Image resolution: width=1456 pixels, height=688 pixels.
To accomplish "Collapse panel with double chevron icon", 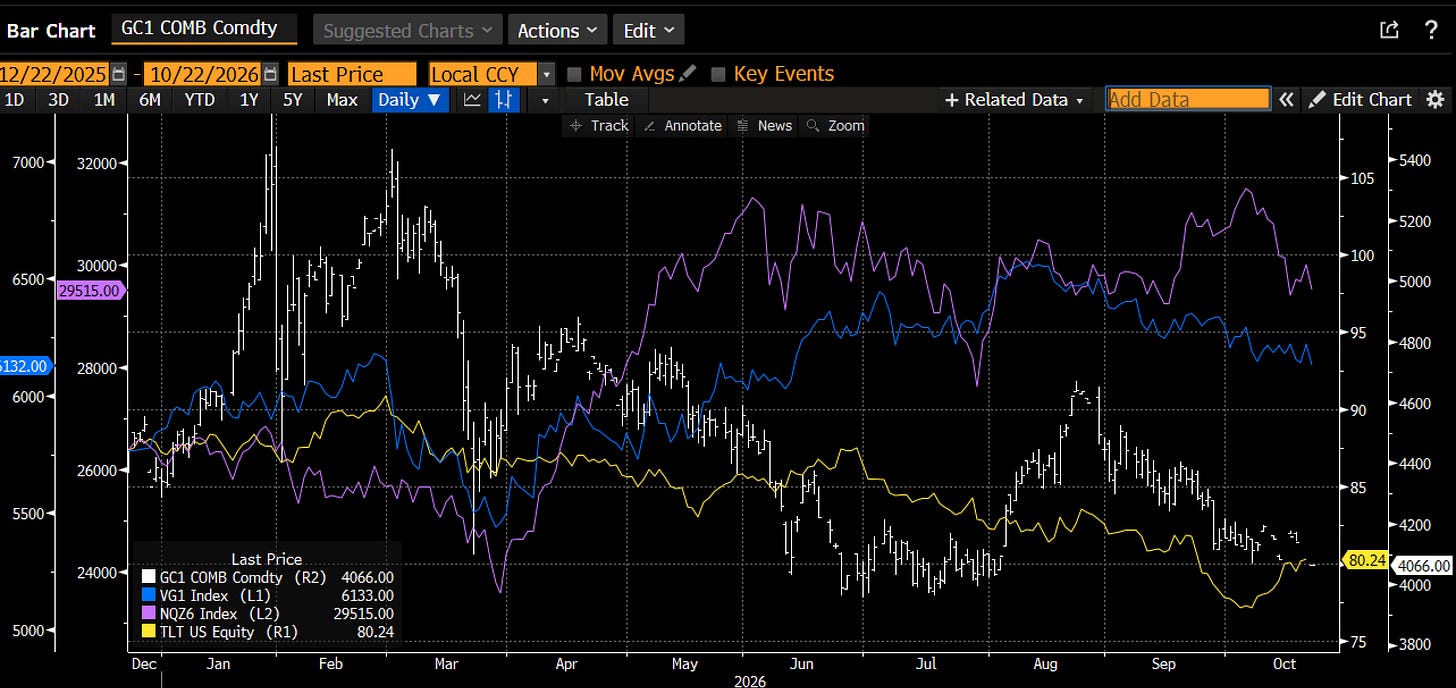I will pos(1287,99).
